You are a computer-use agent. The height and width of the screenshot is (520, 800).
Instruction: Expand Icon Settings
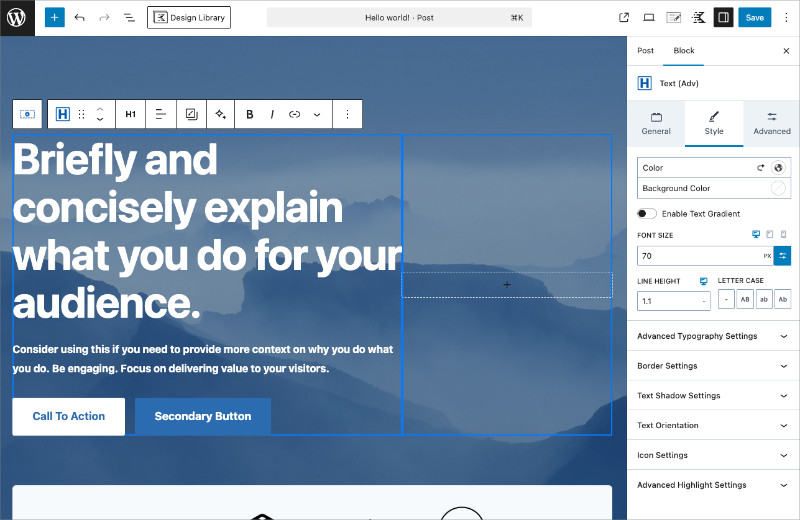pos(713,455)
